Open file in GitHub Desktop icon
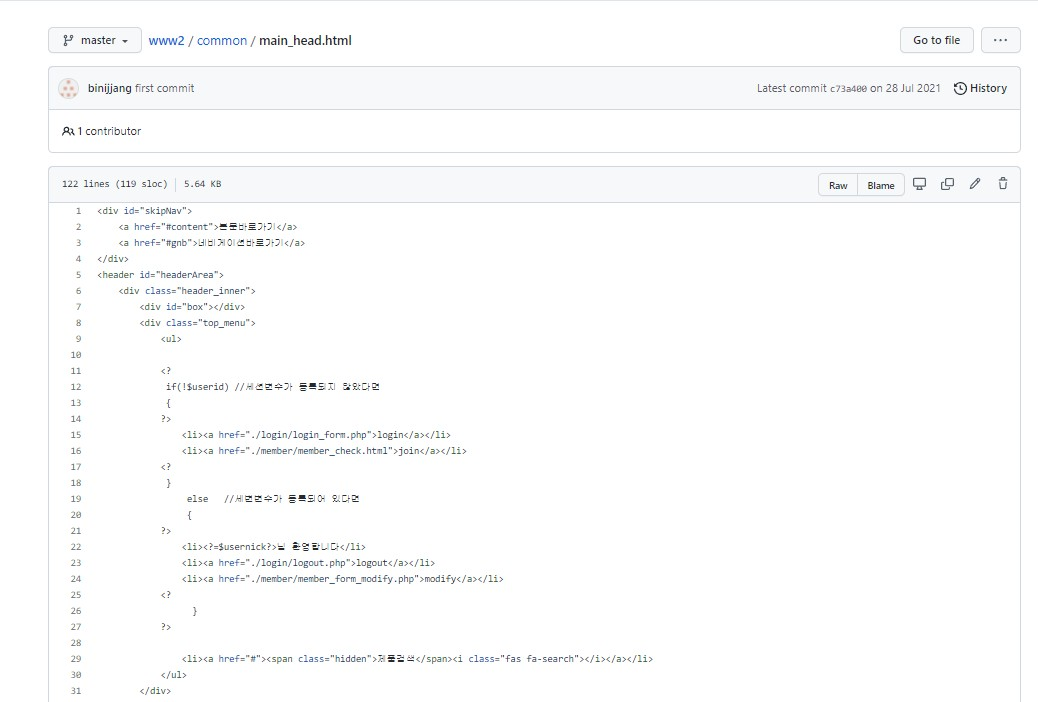Screen dimensions: 1038x702 click(919, 184)
